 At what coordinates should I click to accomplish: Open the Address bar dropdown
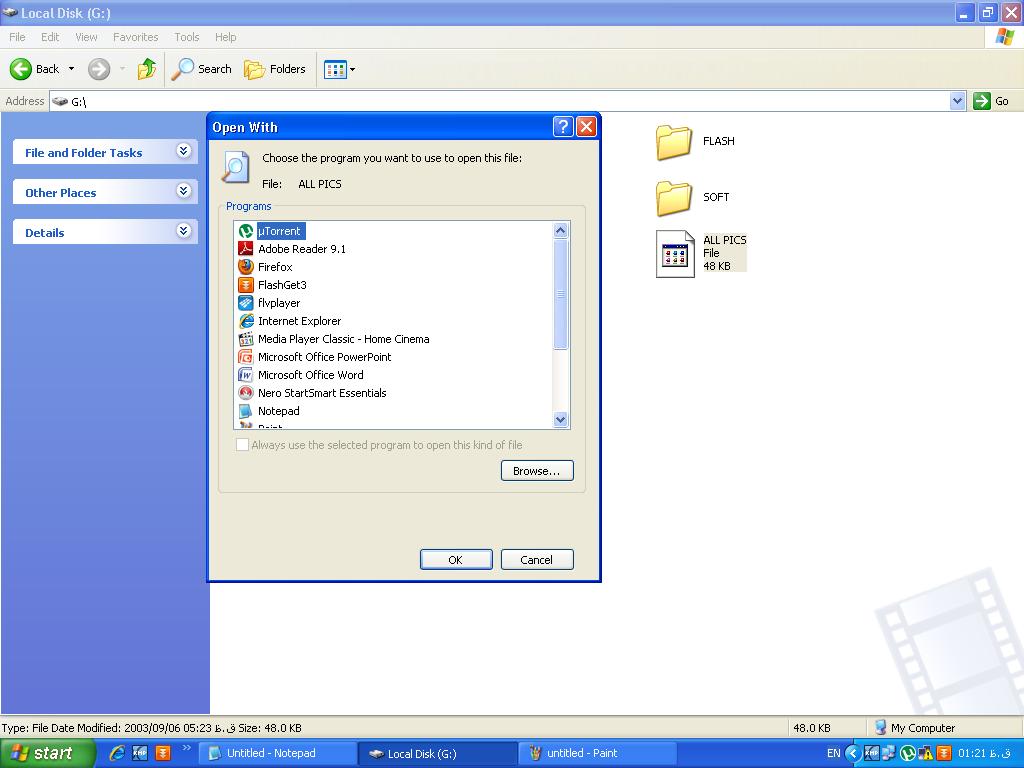(957, 101)
